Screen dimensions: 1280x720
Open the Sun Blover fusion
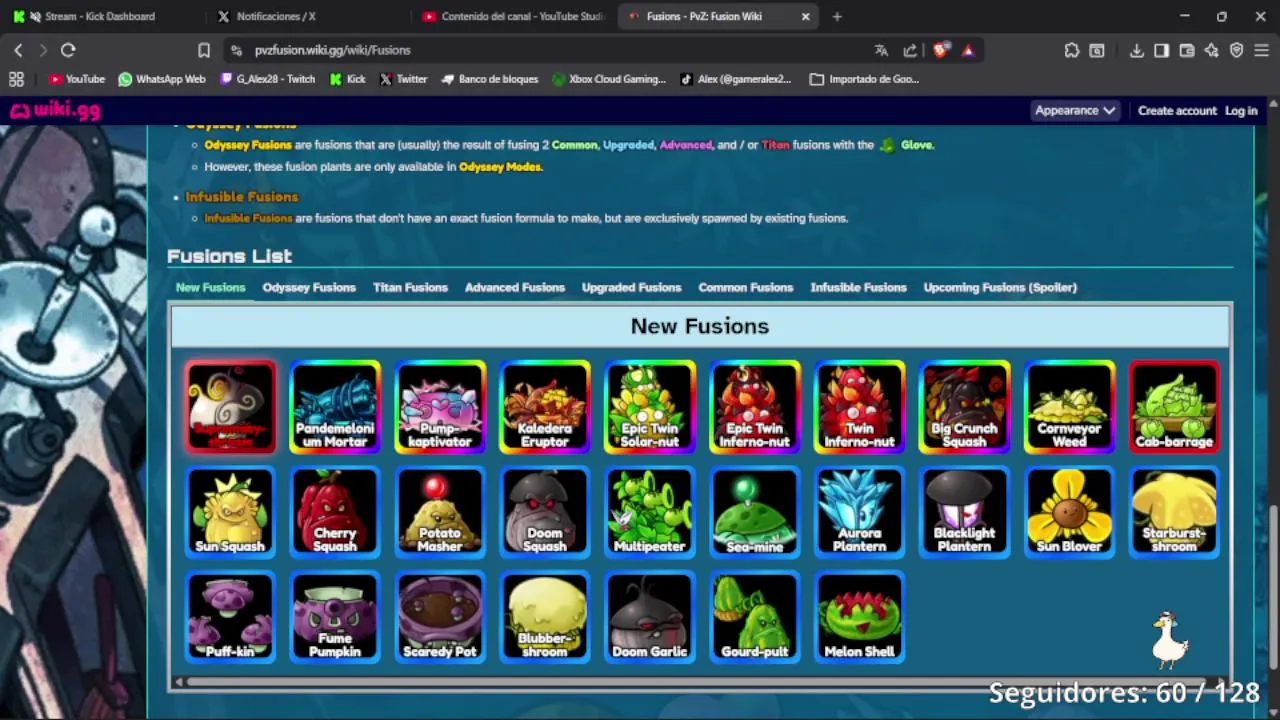pos(1069,512)
